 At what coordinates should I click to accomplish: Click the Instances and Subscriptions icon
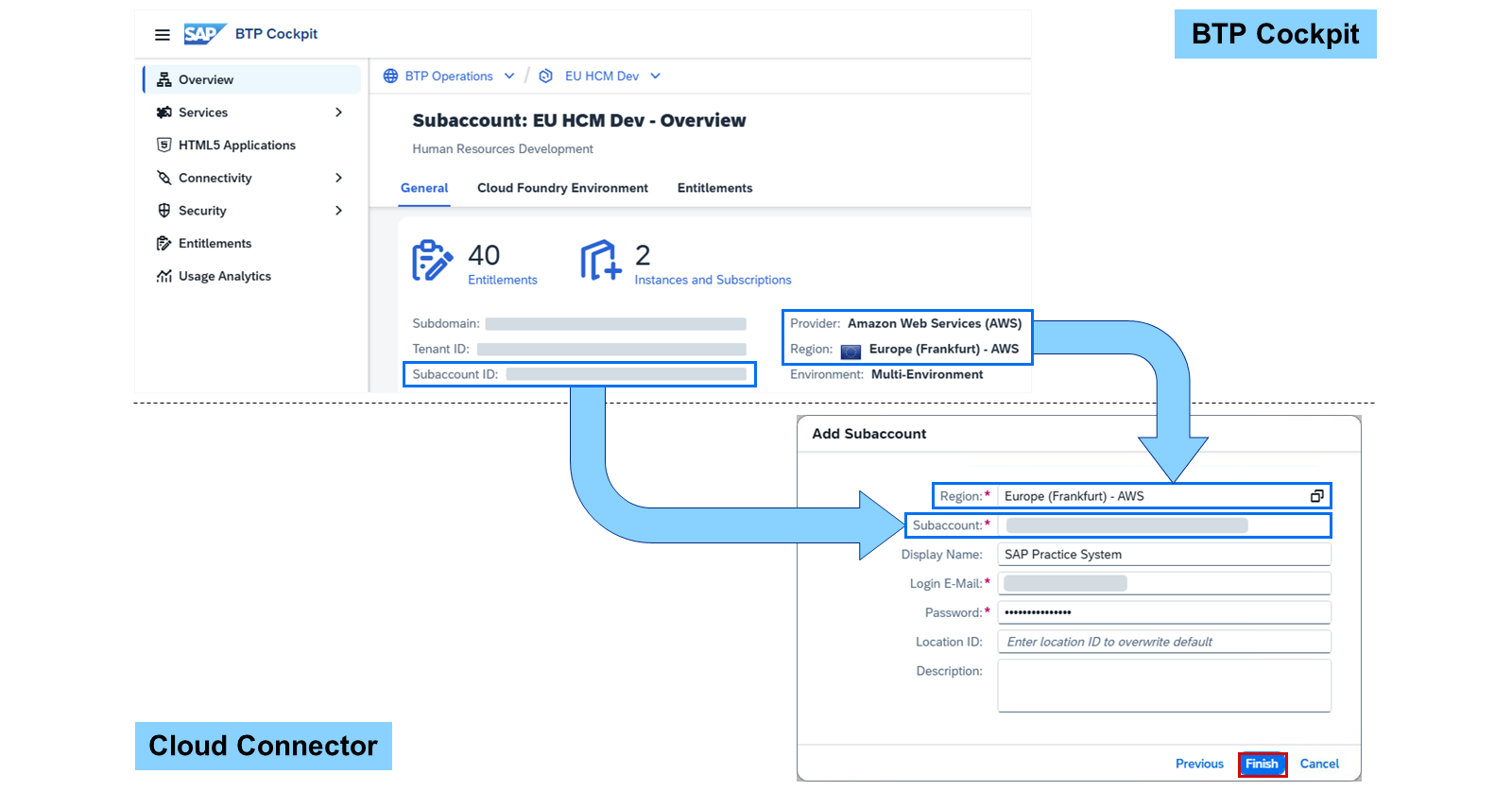click(601, 261)
